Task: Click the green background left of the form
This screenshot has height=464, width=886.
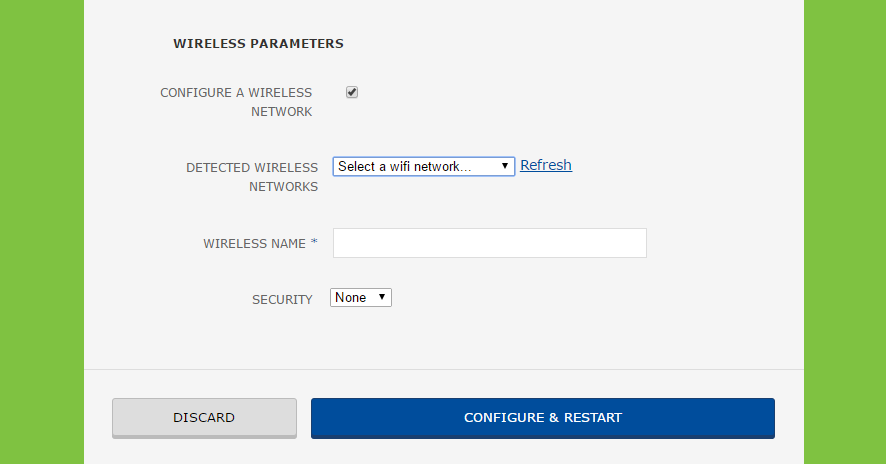Action: pyautogui.click(x=41, y=232)
